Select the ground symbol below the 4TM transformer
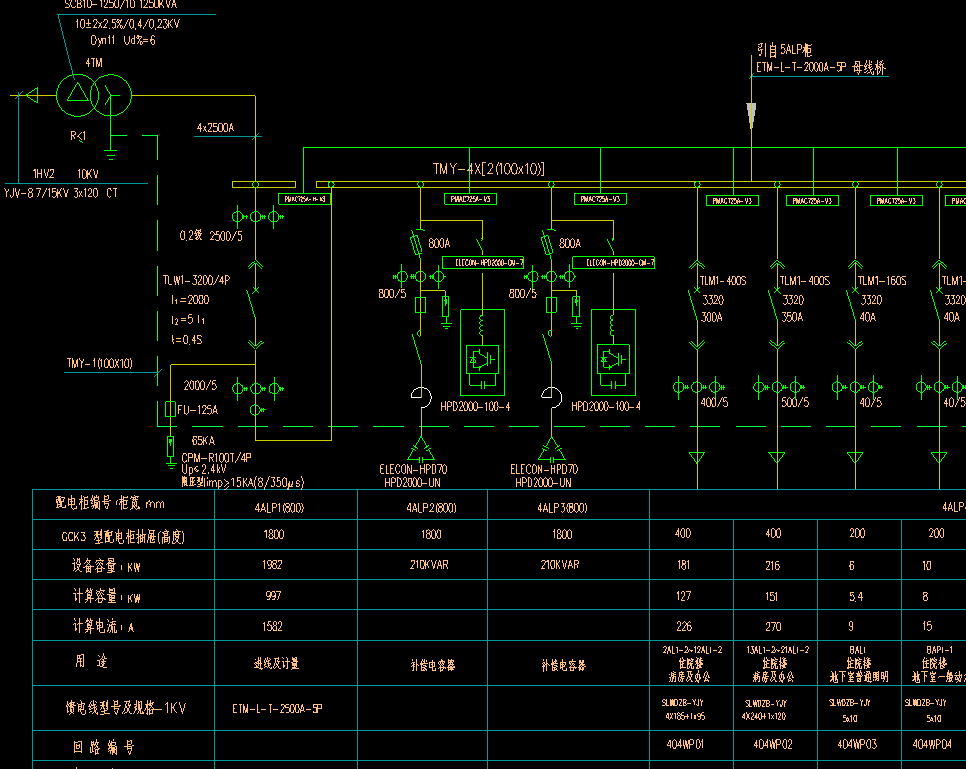The image size is (966, 769). point(111,152)
